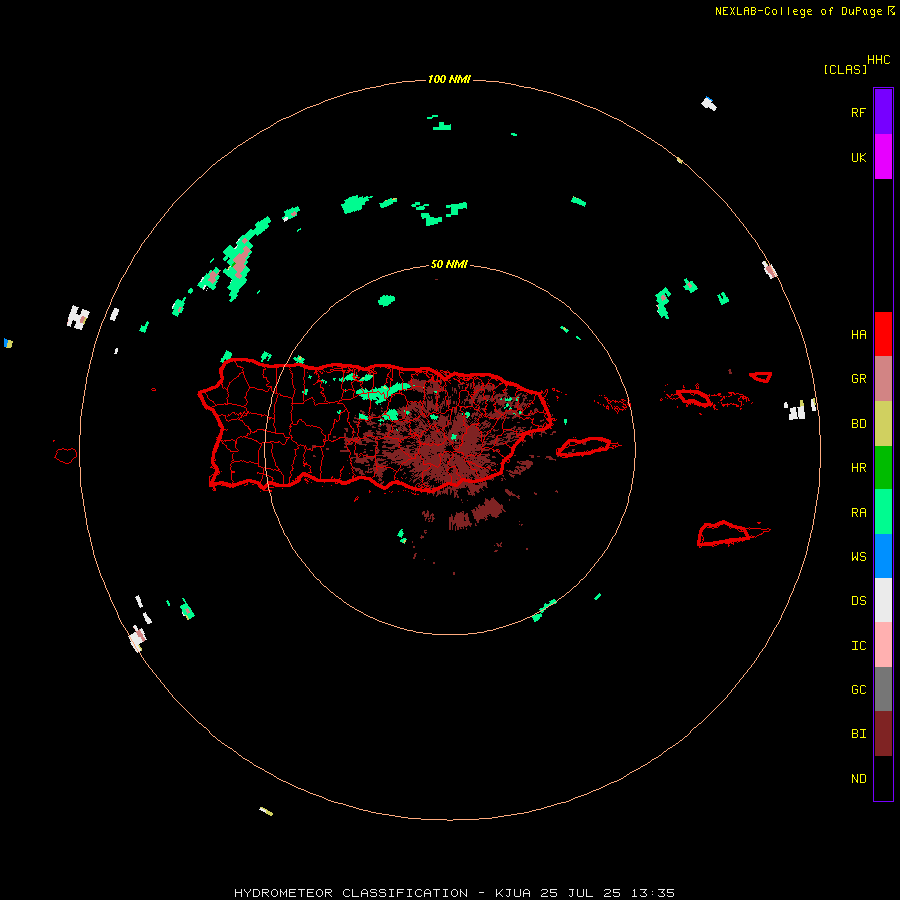
Task: Click the "25 JUL 25" date text
Action: tap(580, 893)
